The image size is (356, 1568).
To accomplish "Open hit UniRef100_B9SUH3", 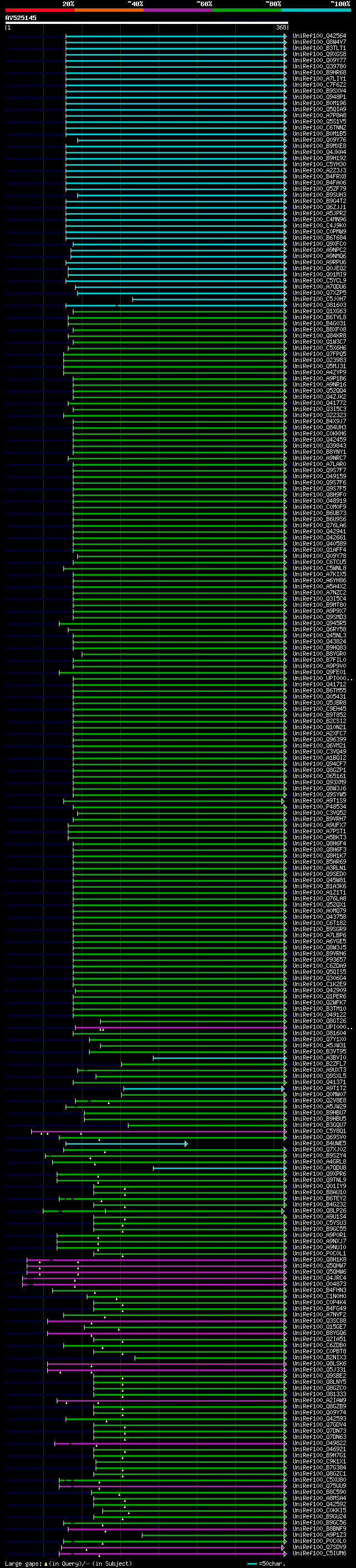I will point(319,195).
